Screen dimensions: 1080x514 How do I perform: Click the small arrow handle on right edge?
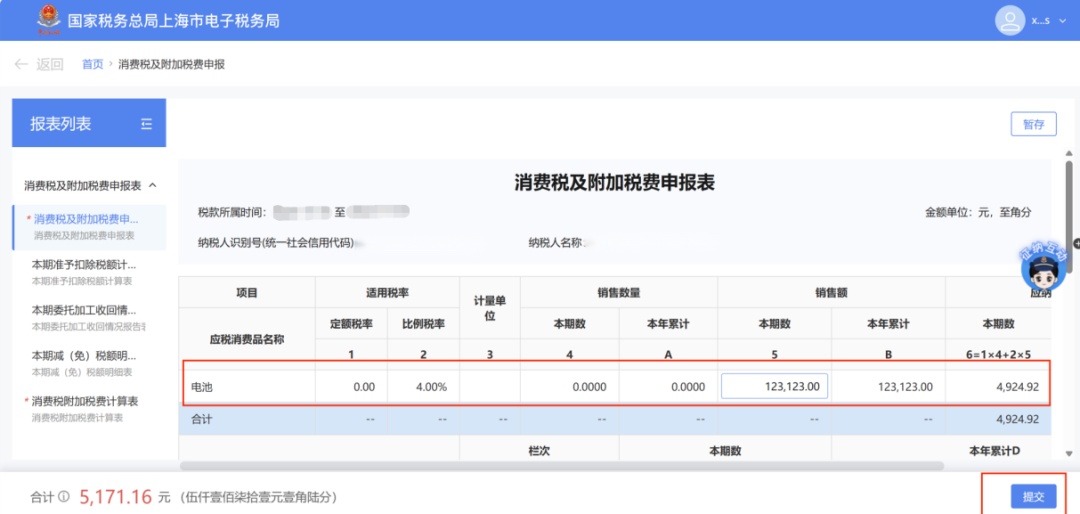pos(1075,243)
